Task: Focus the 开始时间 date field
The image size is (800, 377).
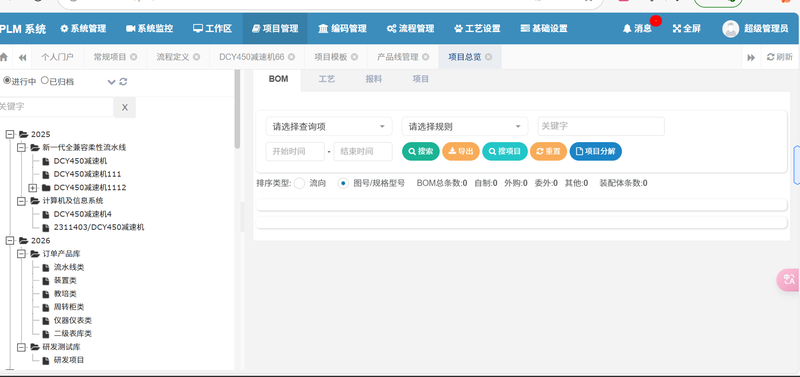Action: tap(295, 152)
